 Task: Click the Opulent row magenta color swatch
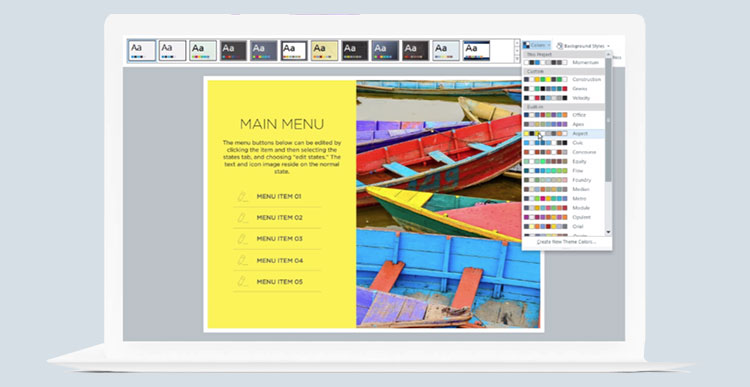(526, 217)
